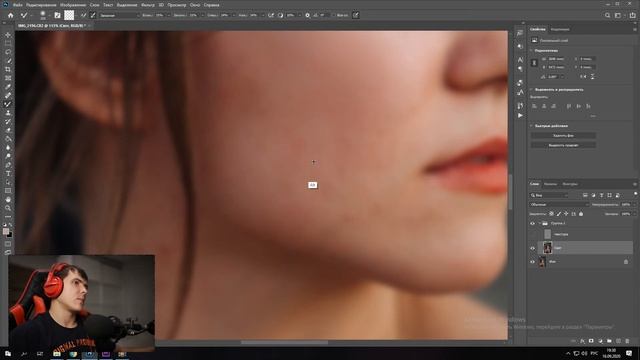Create a new layer icon
The height and width of the screenshot is (360, 640).
pos(618,341)
